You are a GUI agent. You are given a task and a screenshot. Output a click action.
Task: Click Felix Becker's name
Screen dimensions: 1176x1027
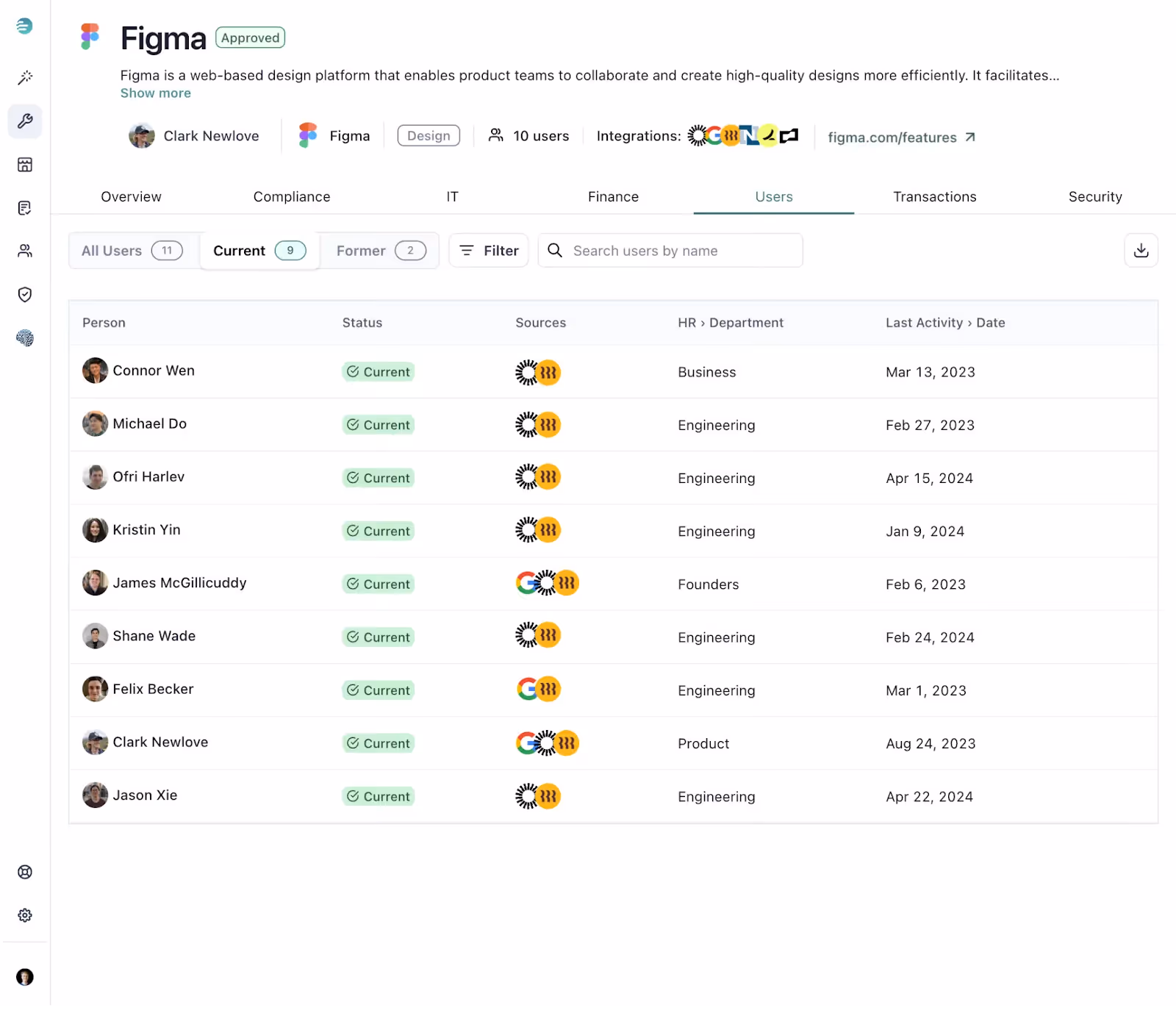[x=153, y=689]
